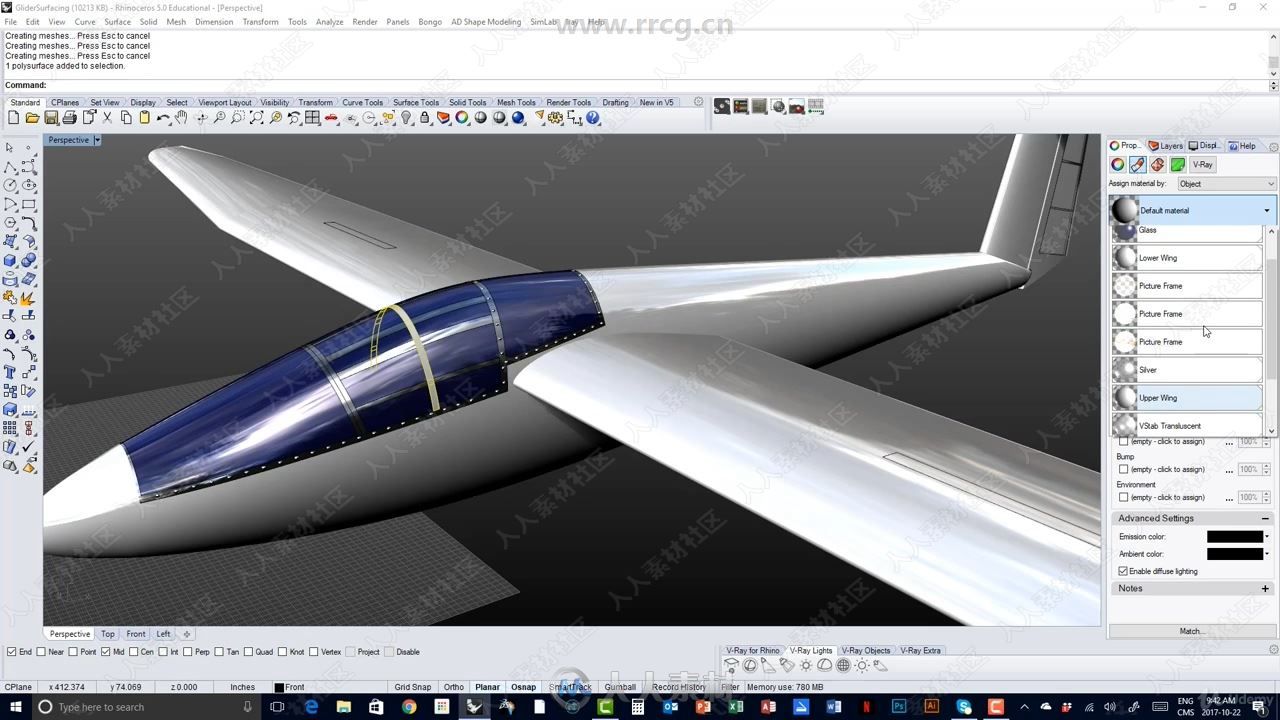1280x720 pixels.
Task: Click the V-Ray button in properties panel
Action: tap(1202, 165)
